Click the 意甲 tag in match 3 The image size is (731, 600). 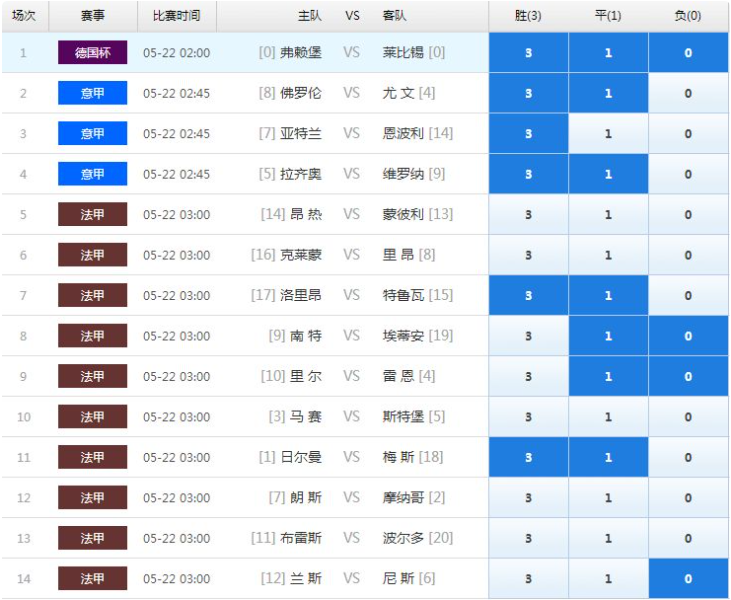tap(92, 134)
